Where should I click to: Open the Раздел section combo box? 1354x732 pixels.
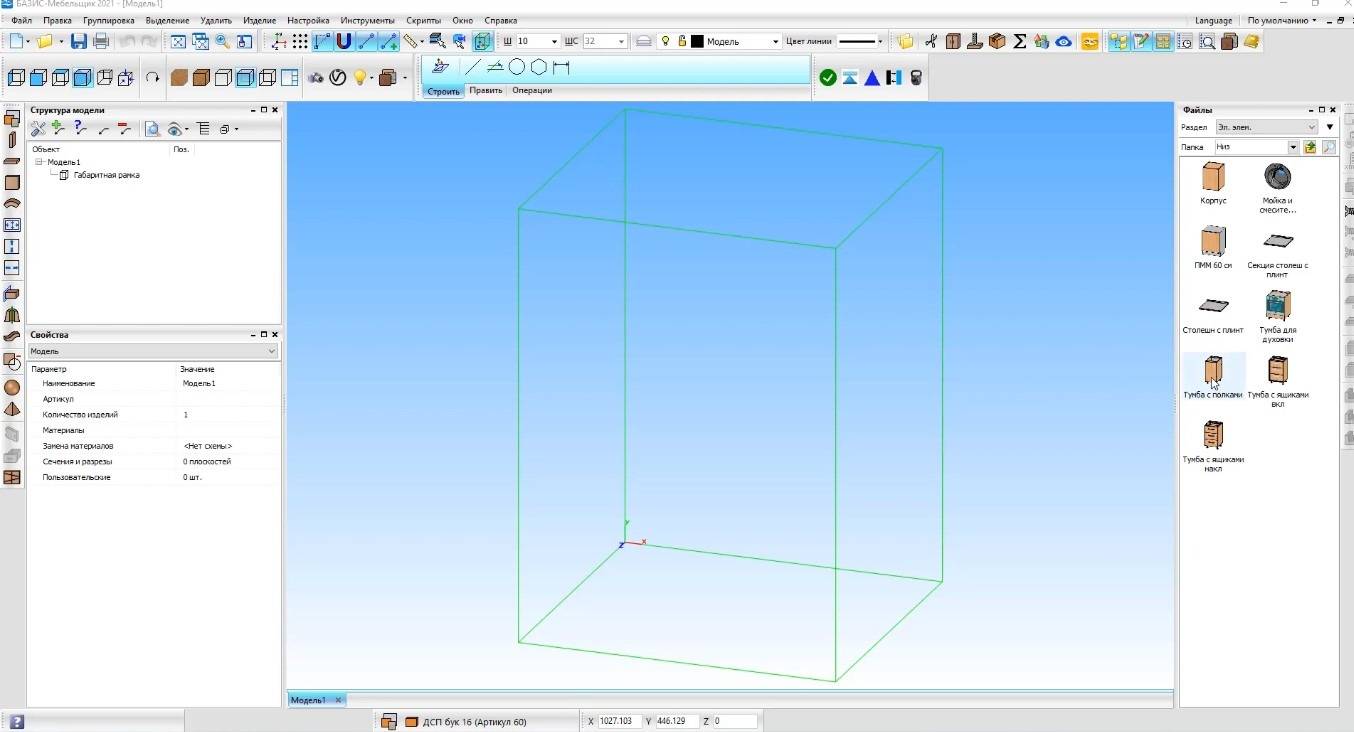click(x=1266, y=127)
